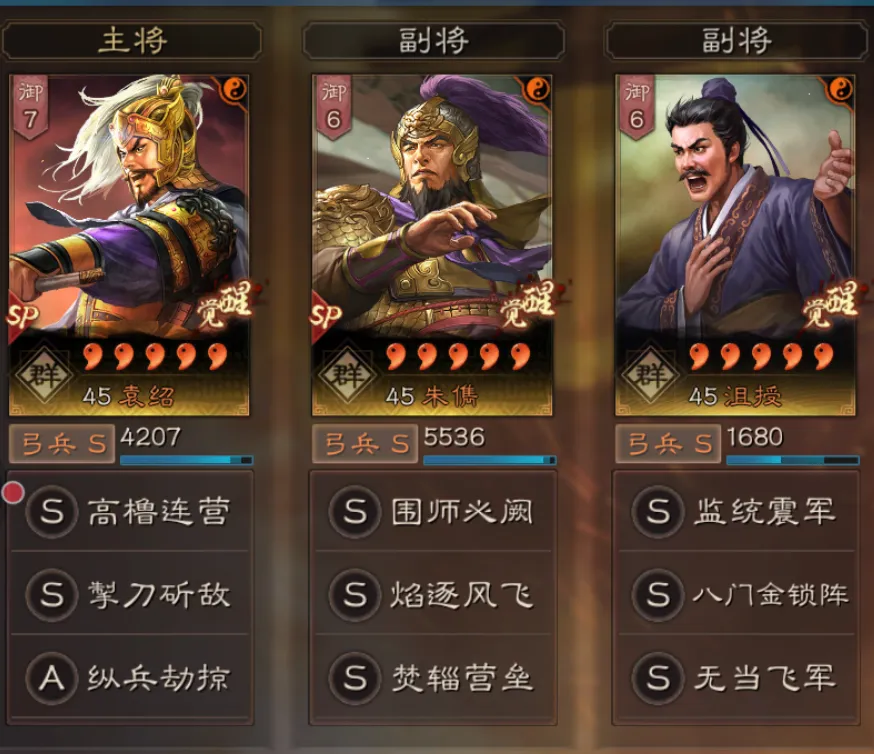Tap the 群 faction badge on 袁绍 card
874x754 pixels.
45,374
